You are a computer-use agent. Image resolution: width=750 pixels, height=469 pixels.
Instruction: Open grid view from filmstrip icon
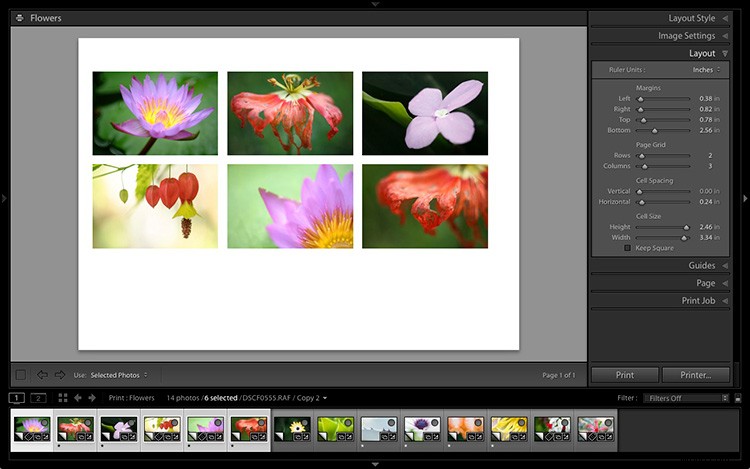[x=63, y=398]
